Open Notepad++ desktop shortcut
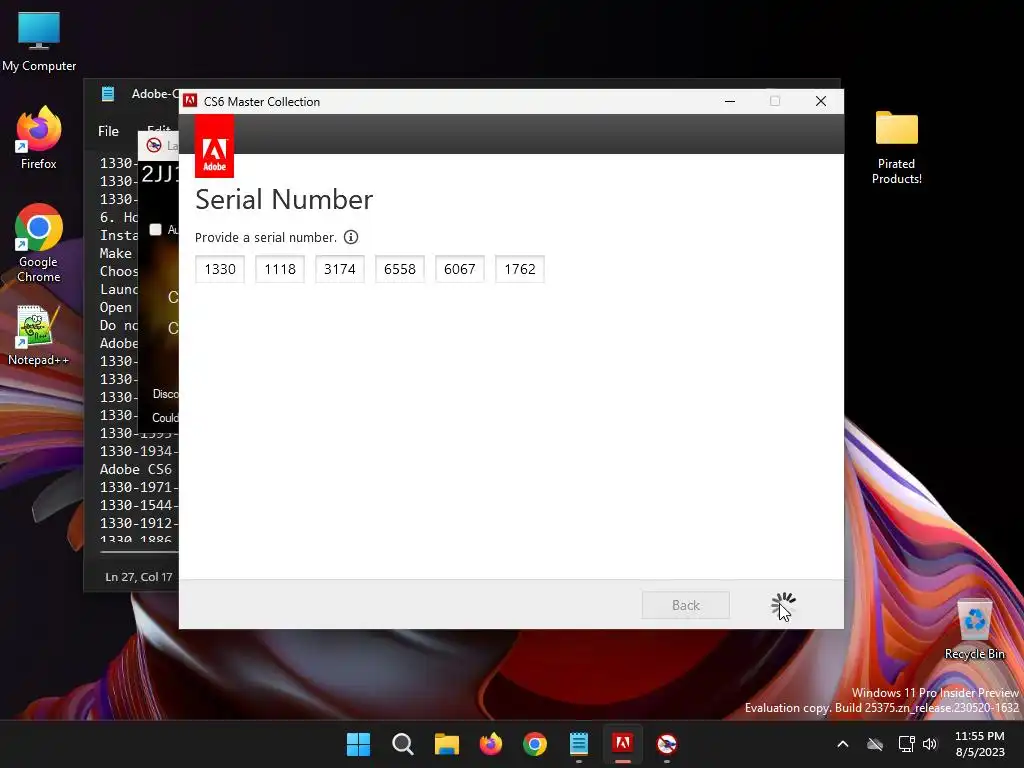This screenshot has height=768, width=1024. click(x=39, y=335)
